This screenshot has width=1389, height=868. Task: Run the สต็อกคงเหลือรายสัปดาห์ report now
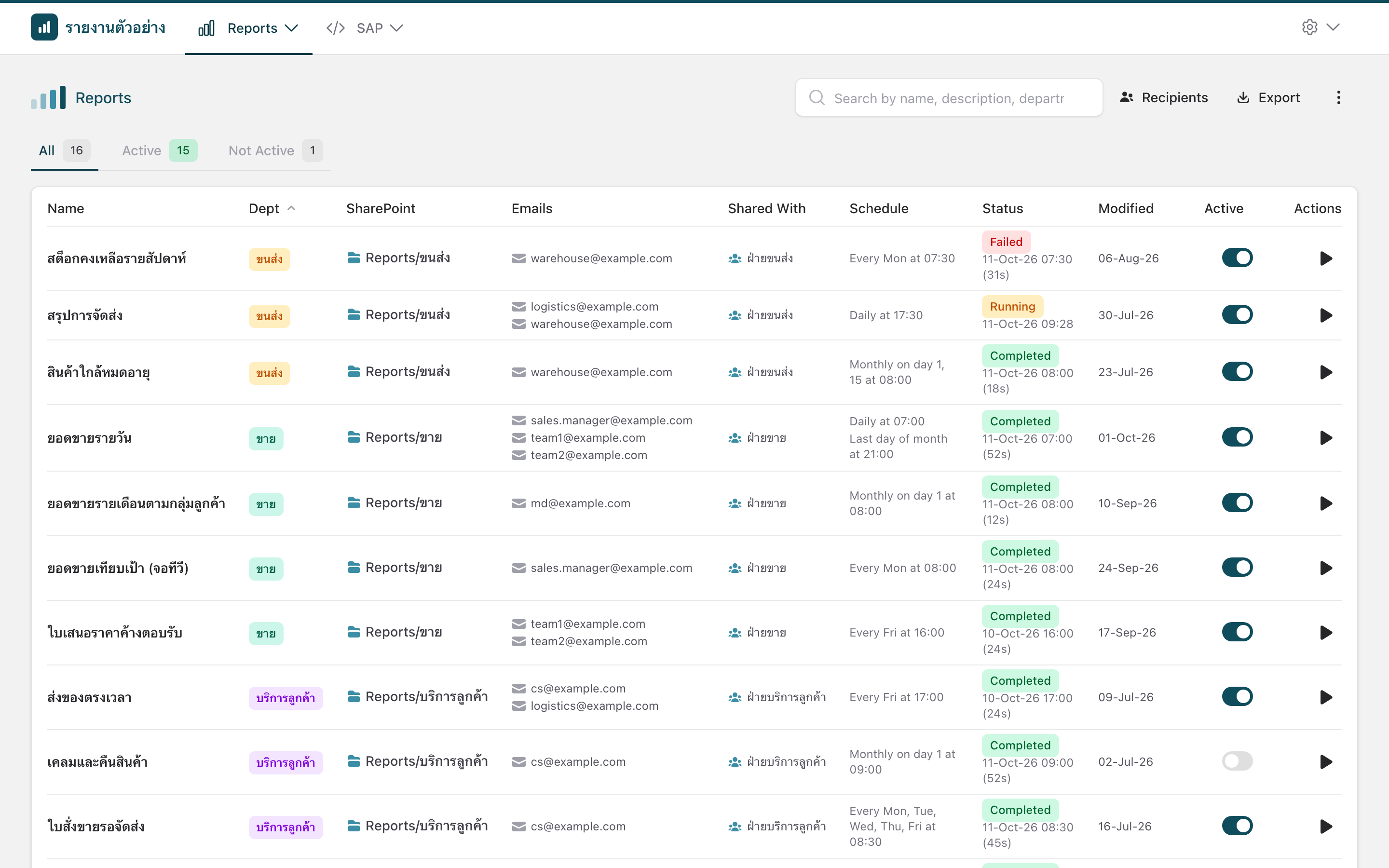click(1325, 258)
